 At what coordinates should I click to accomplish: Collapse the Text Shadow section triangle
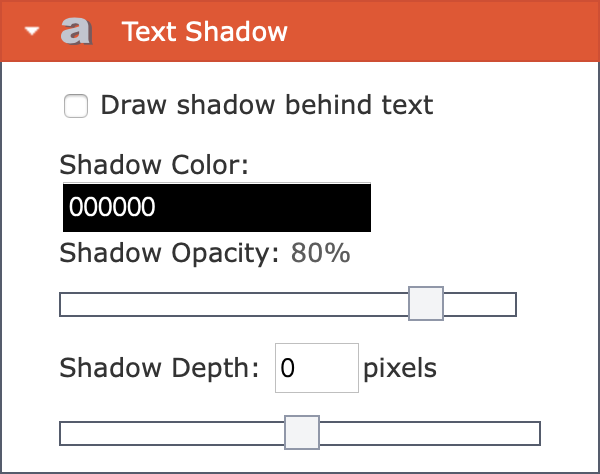[32, 31]
